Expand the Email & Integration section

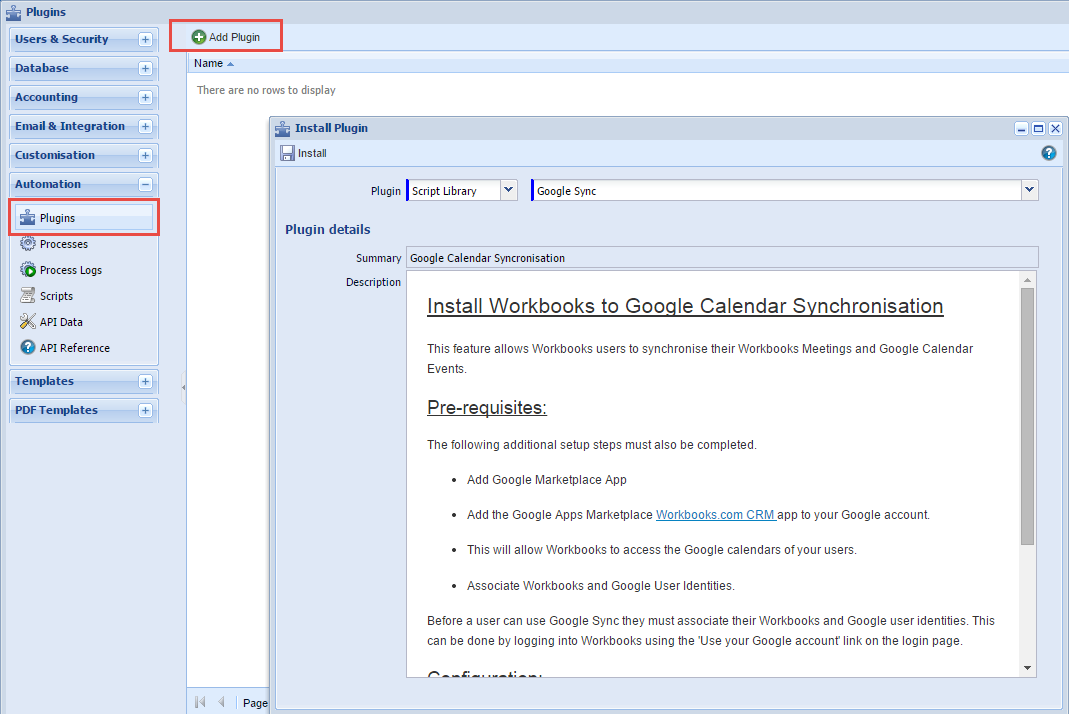[145, 126]
